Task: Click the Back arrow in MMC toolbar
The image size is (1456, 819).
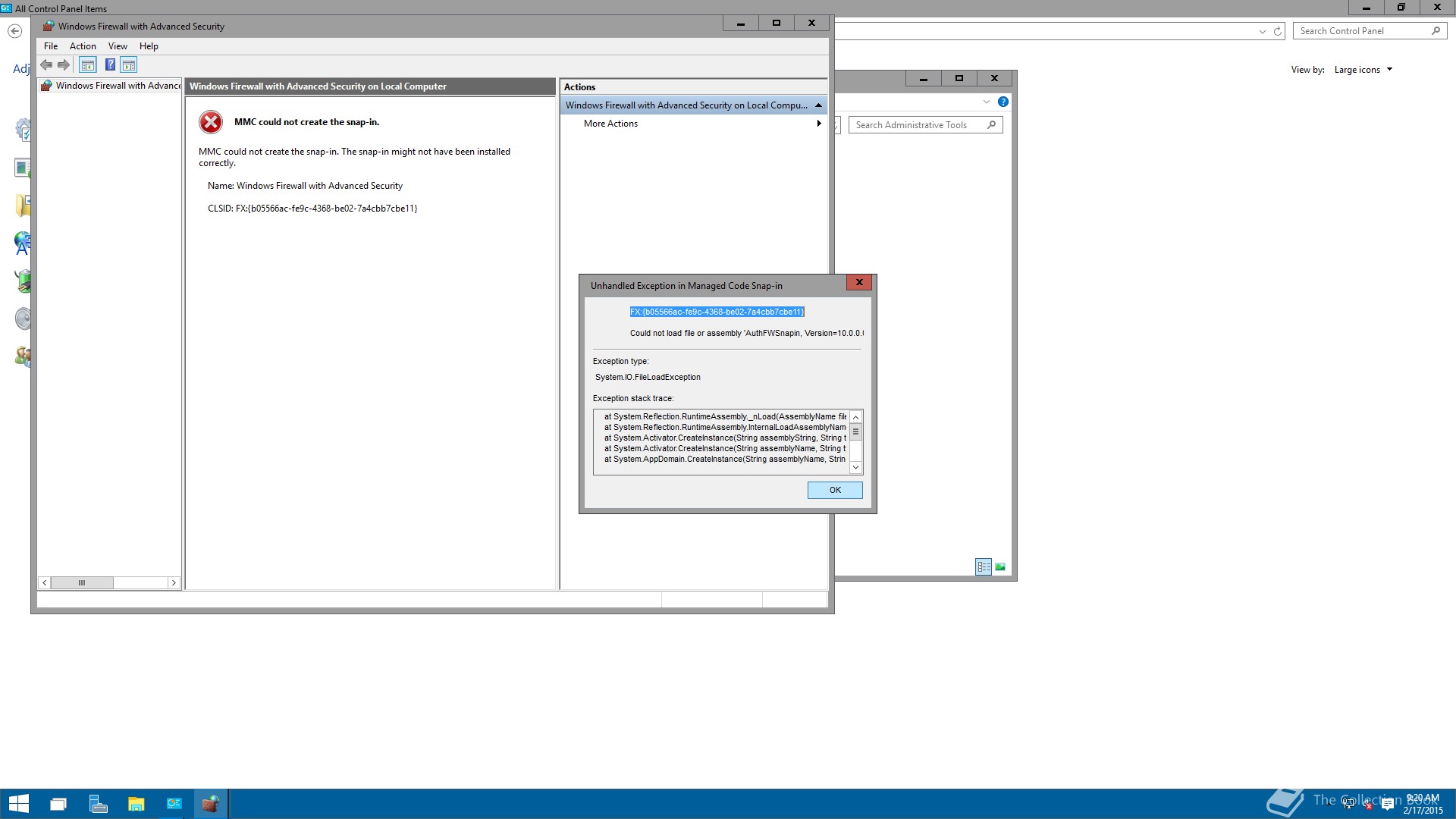Action: click(46, 65)
